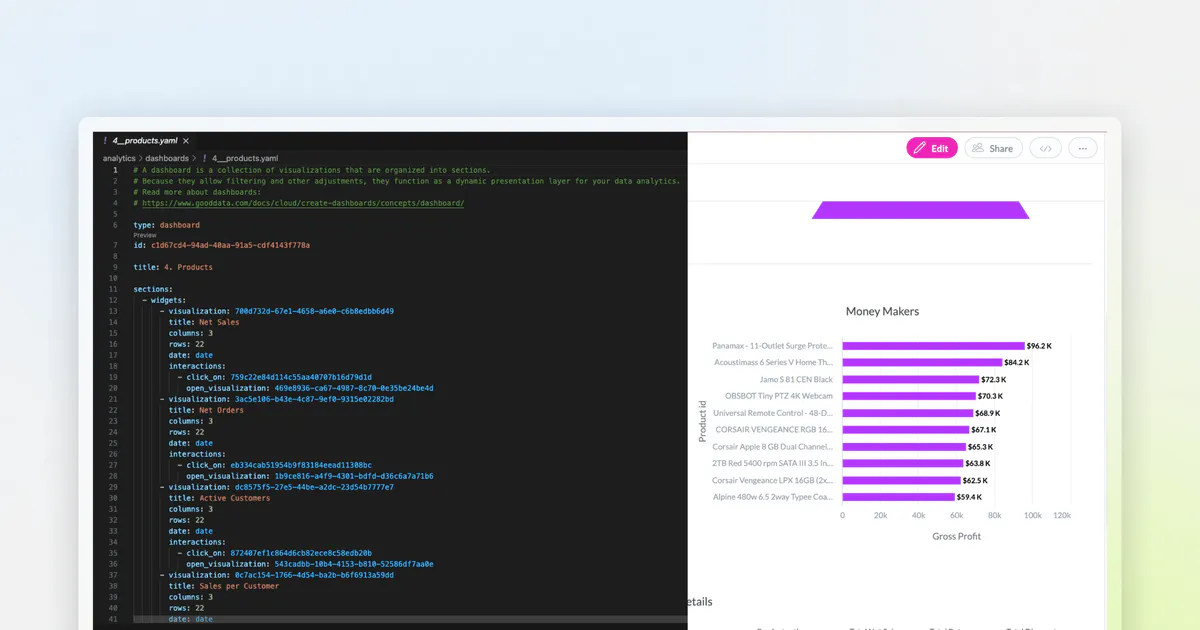
Task: Click the $68.9 K Universal Remote bar
Action: point(907,413)
